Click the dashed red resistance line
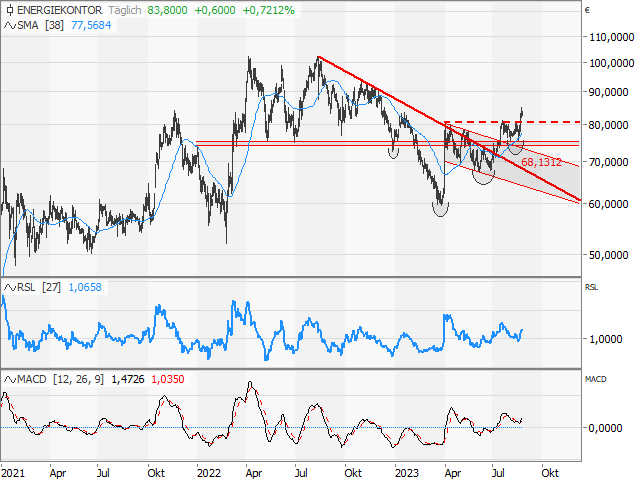Image resolution: width=640 pixels, height=480 pixels. tap(512, 122)
